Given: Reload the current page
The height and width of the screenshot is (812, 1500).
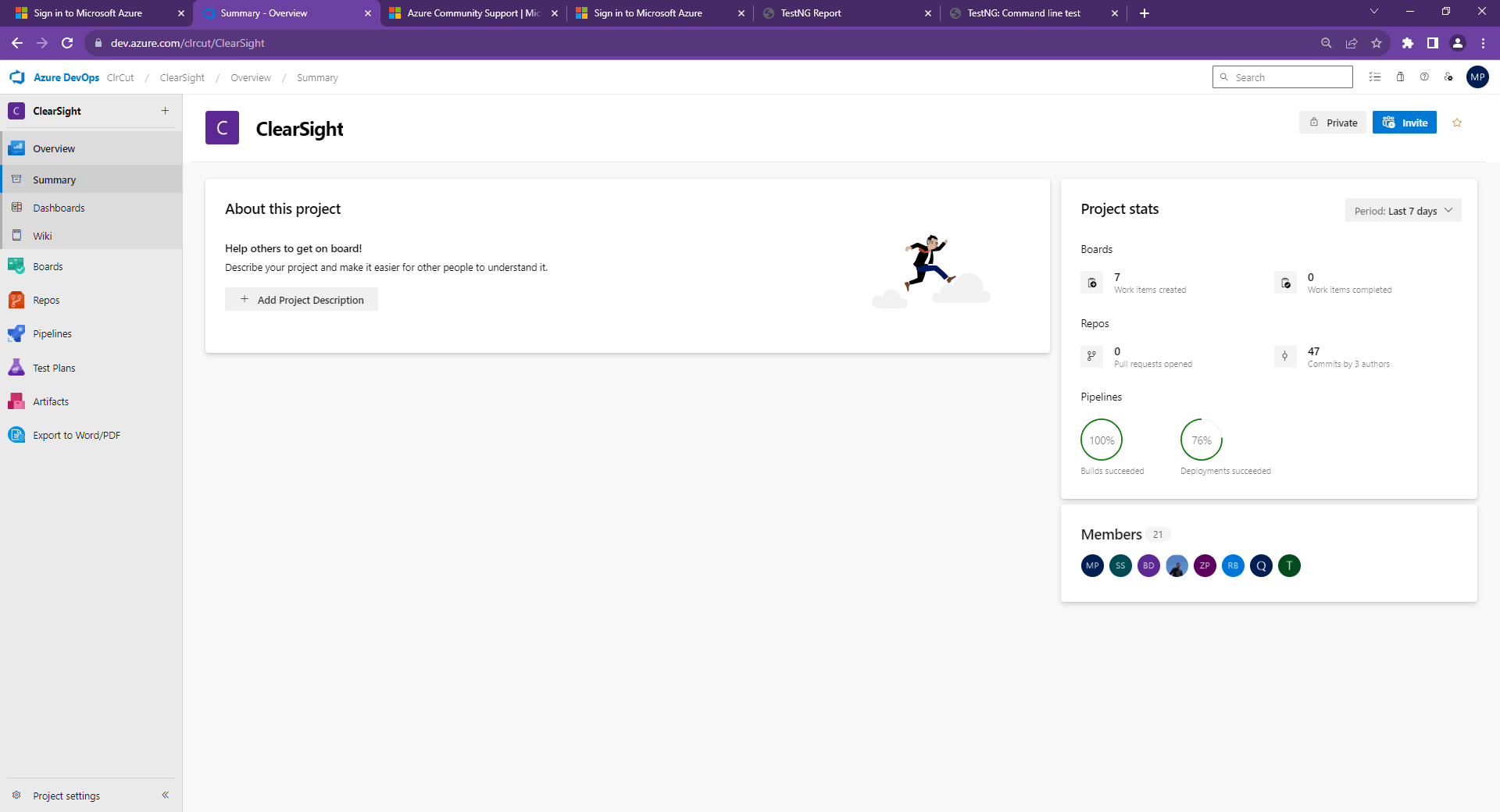Looking at the screenshot, I should point(67,43).
